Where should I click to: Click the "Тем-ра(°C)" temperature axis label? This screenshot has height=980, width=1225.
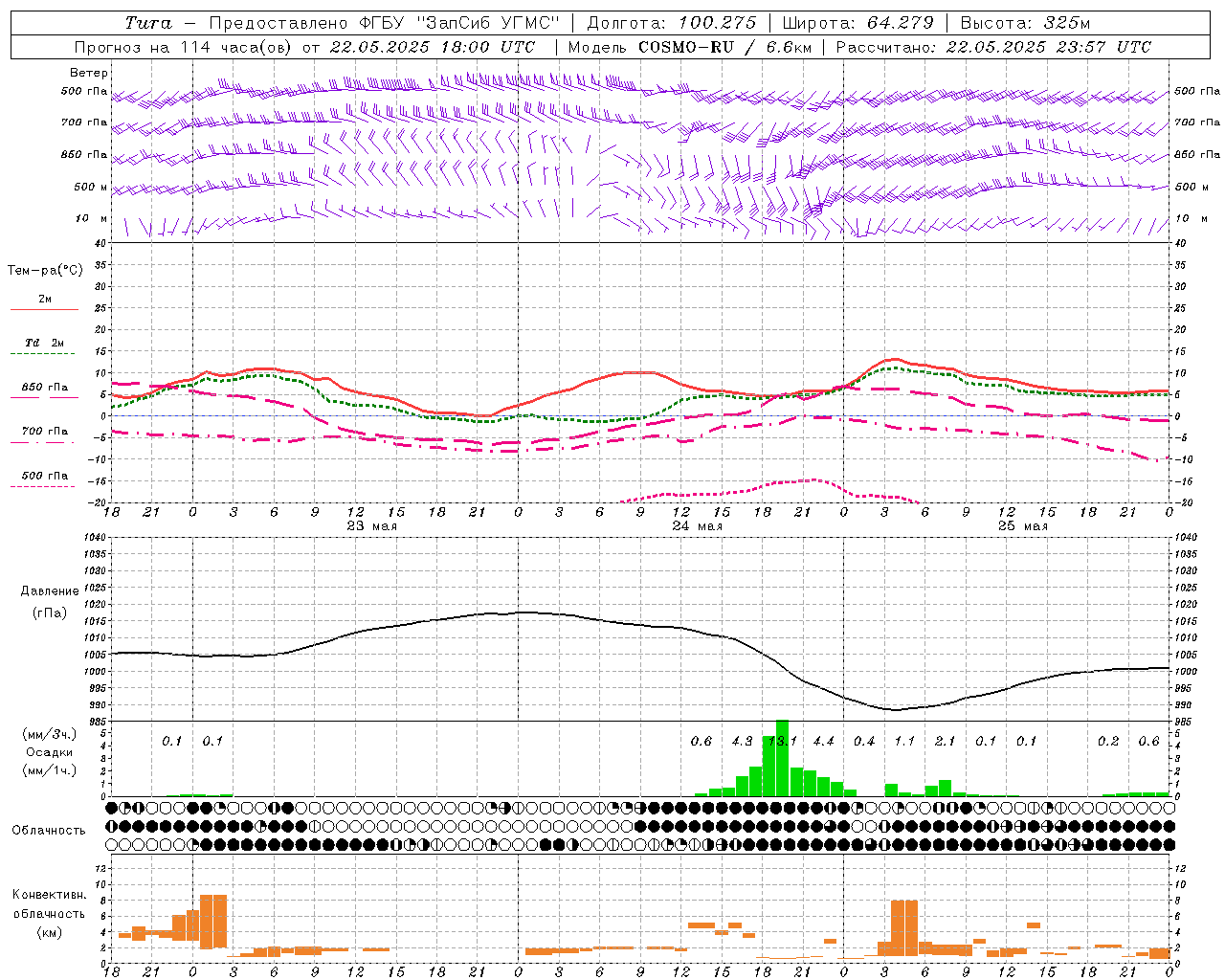(x=45, y=271)
